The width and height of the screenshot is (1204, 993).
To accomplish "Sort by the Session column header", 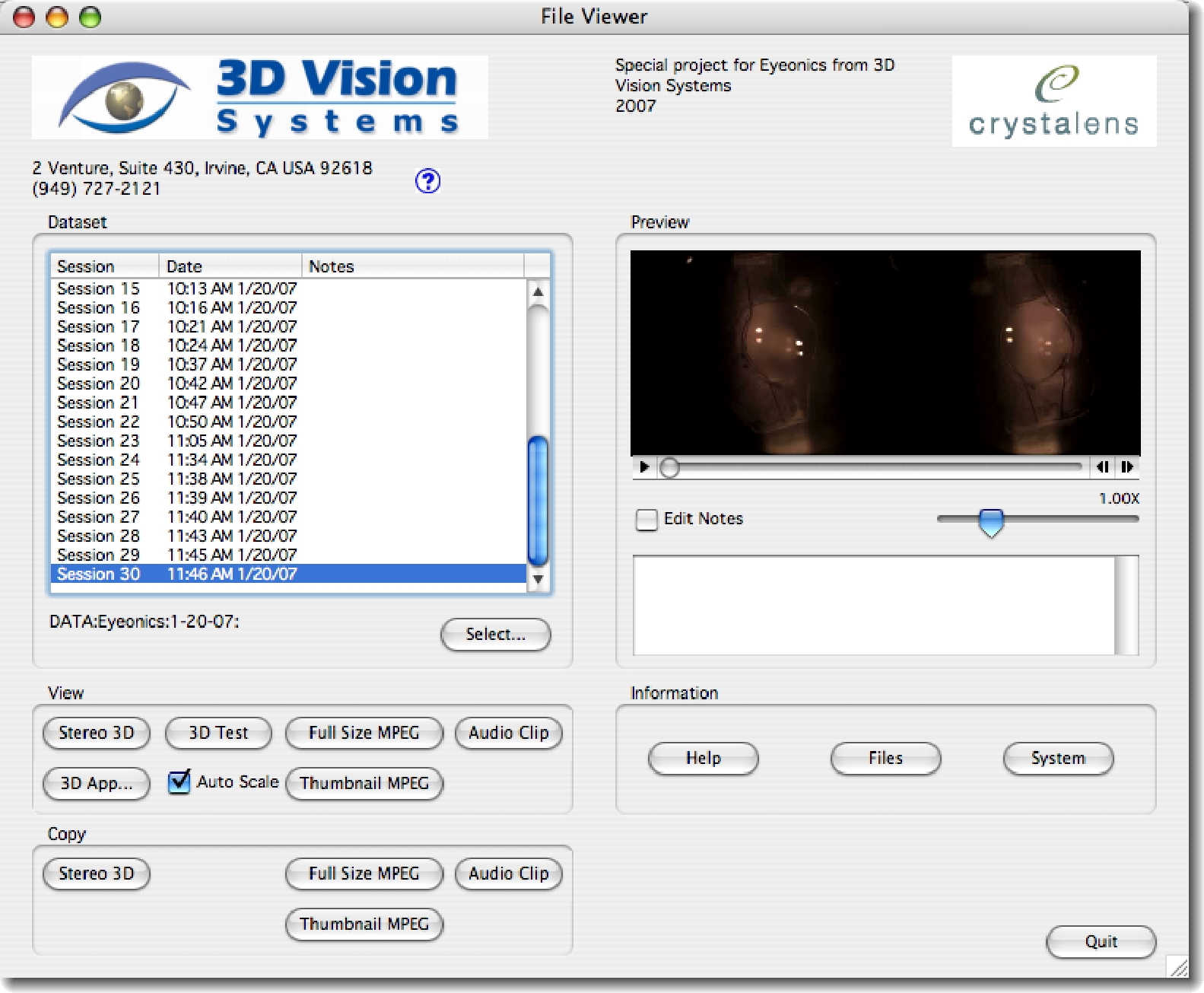I will pos(104,266).
